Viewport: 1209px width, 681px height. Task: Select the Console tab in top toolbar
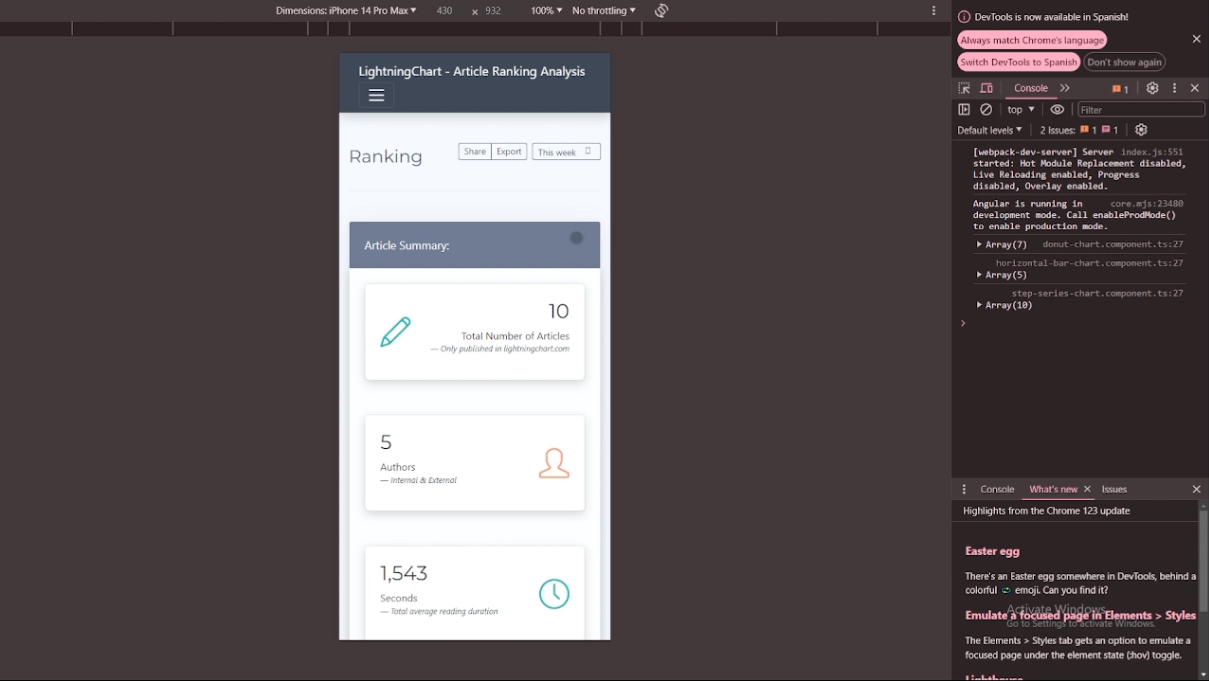1031,88
